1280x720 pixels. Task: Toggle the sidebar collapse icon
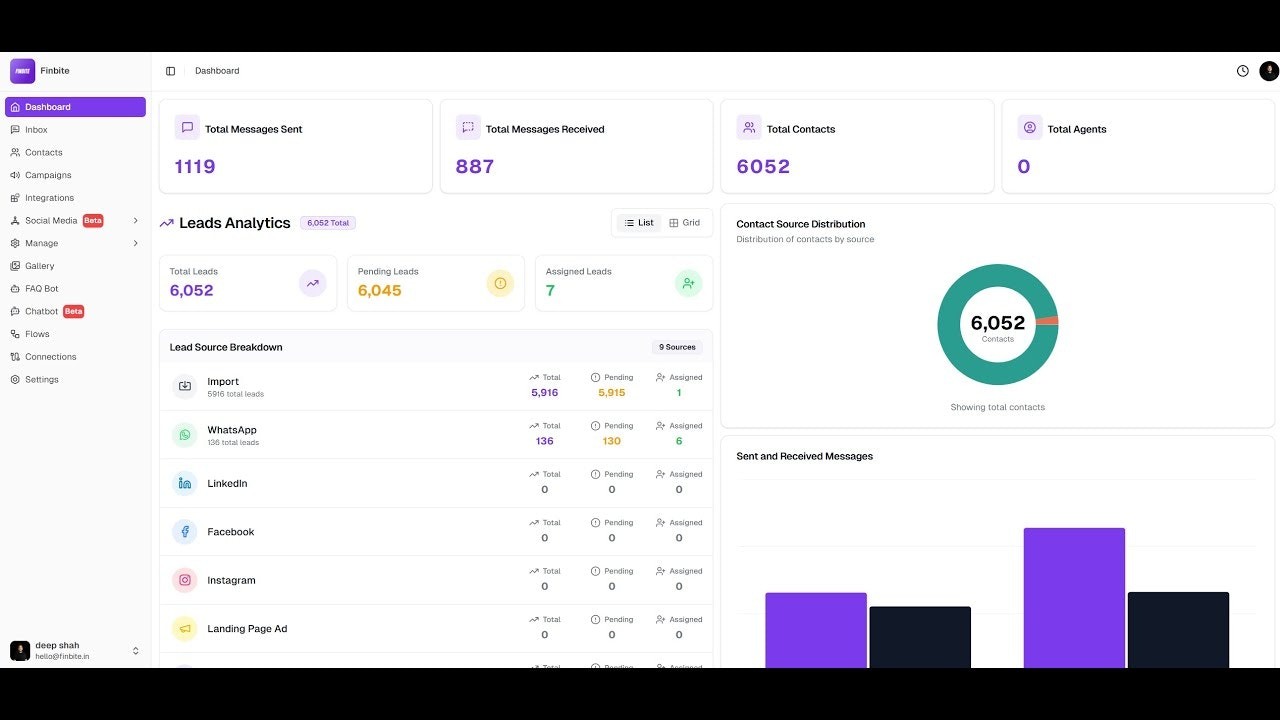[x=170, y=71]
